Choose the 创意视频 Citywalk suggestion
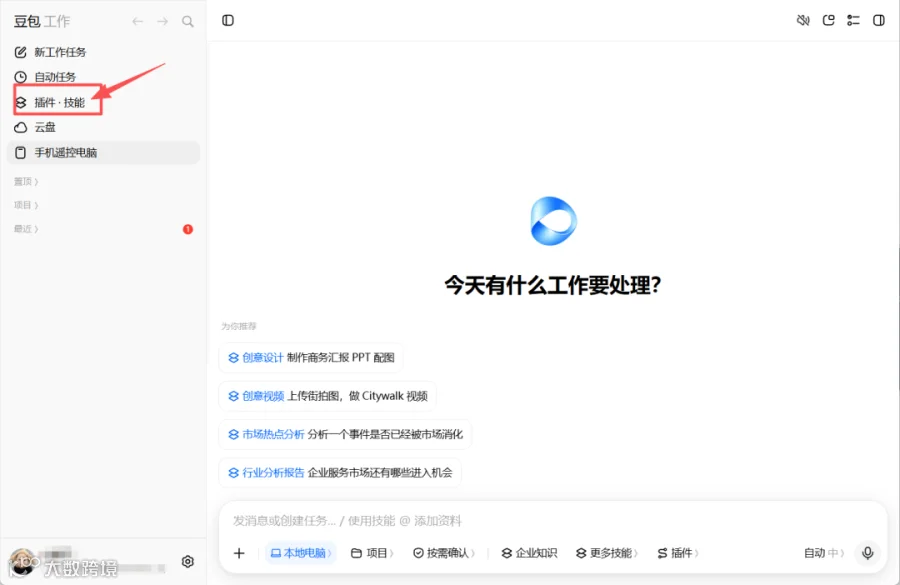Image resolution: width=900 pixels, height=585 pixels. tap(327, 396)
